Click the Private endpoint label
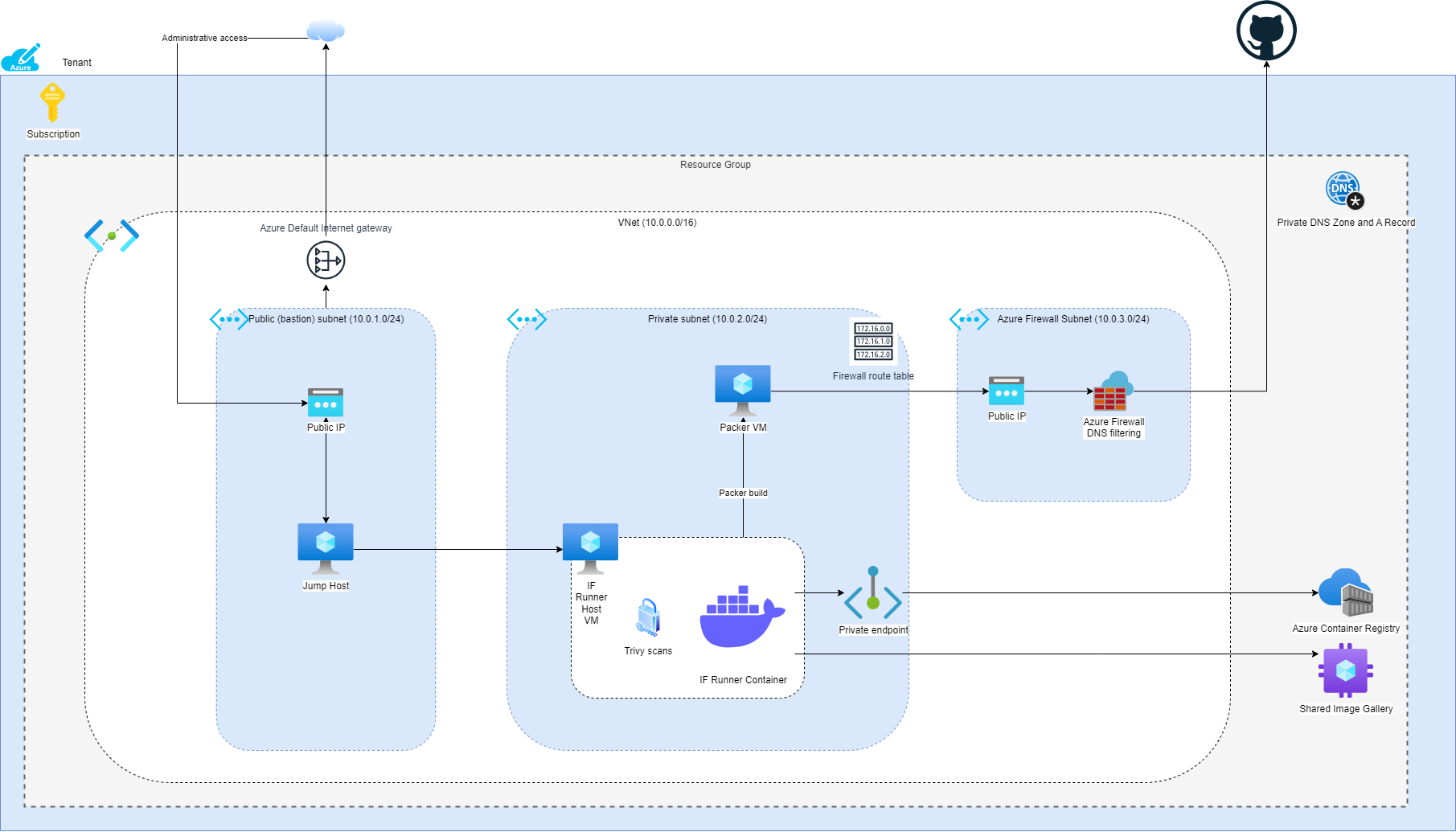 pyautogui.click(x=873, y=630)
